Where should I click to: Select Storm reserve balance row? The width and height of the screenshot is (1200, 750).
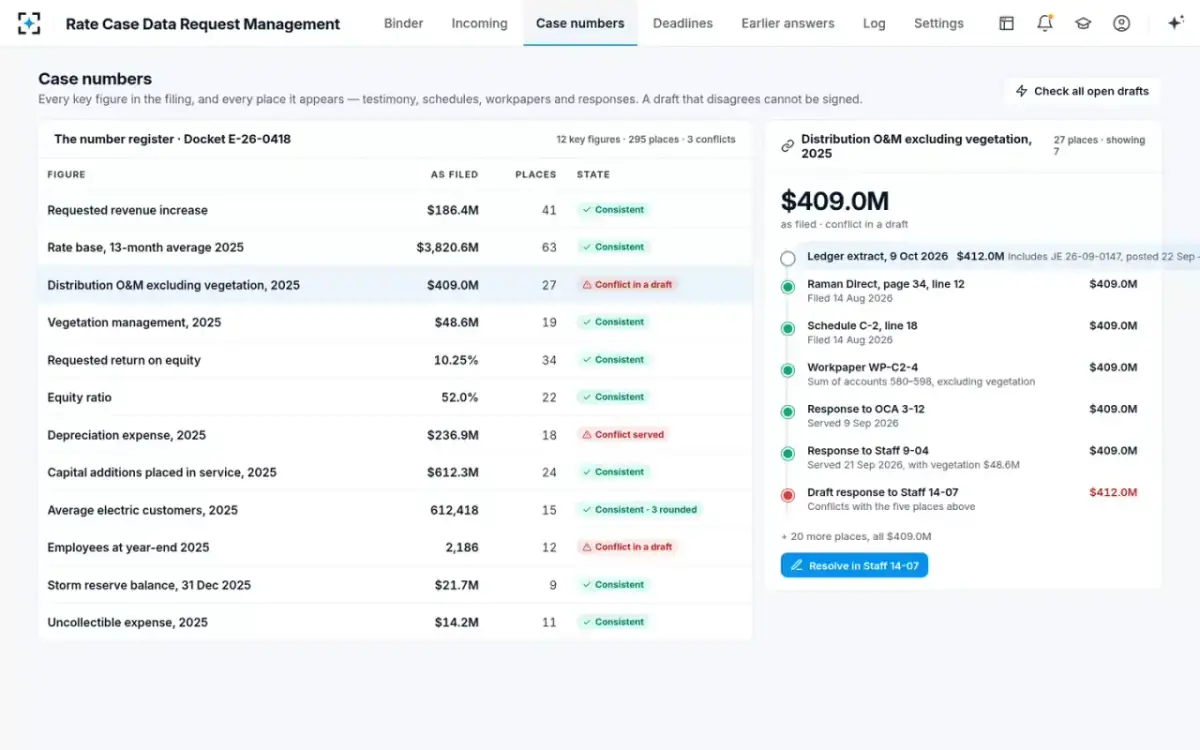tap(395, 585)
